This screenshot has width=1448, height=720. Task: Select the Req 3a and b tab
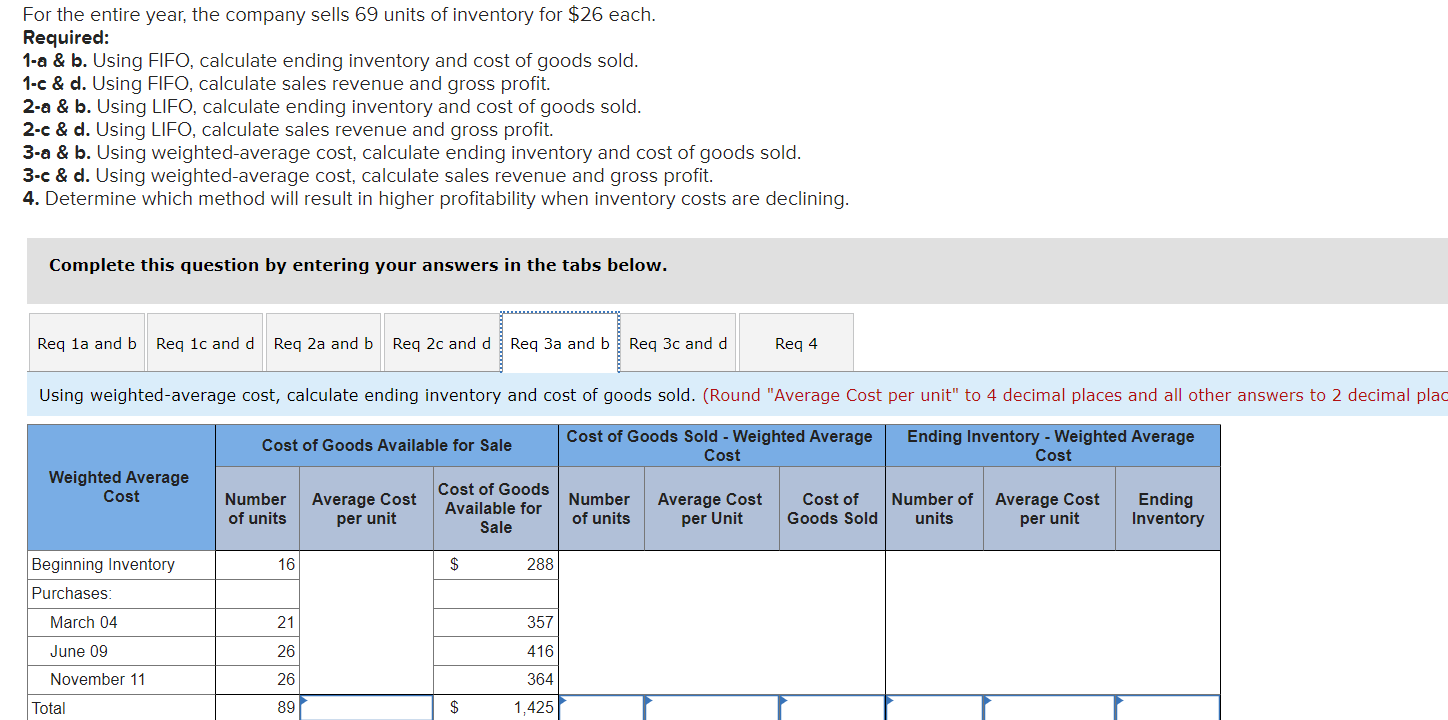[559, 342]
